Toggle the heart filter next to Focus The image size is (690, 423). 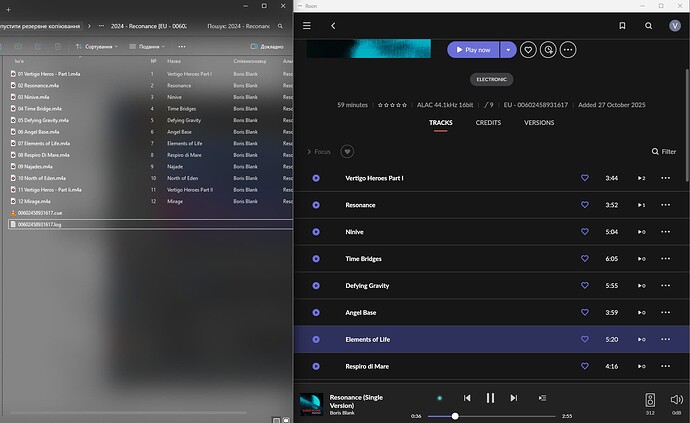347,152
